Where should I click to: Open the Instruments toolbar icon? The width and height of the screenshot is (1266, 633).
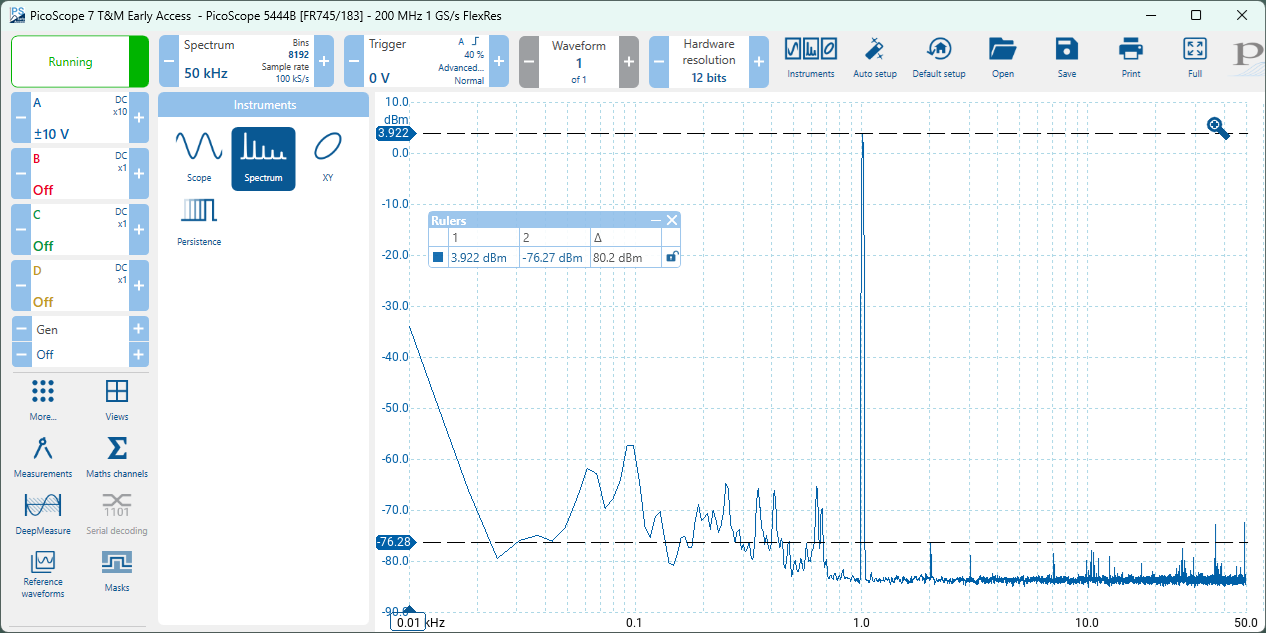(x=810, y=59)
